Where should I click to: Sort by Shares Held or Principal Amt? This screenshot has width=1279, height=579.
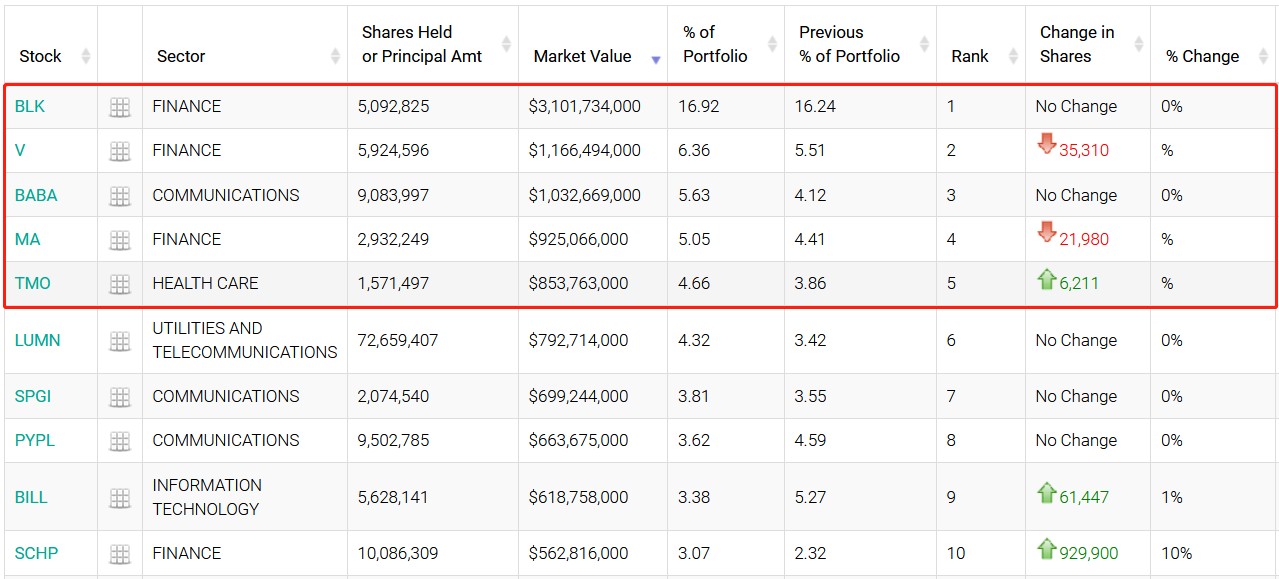[x=506, y=44]
